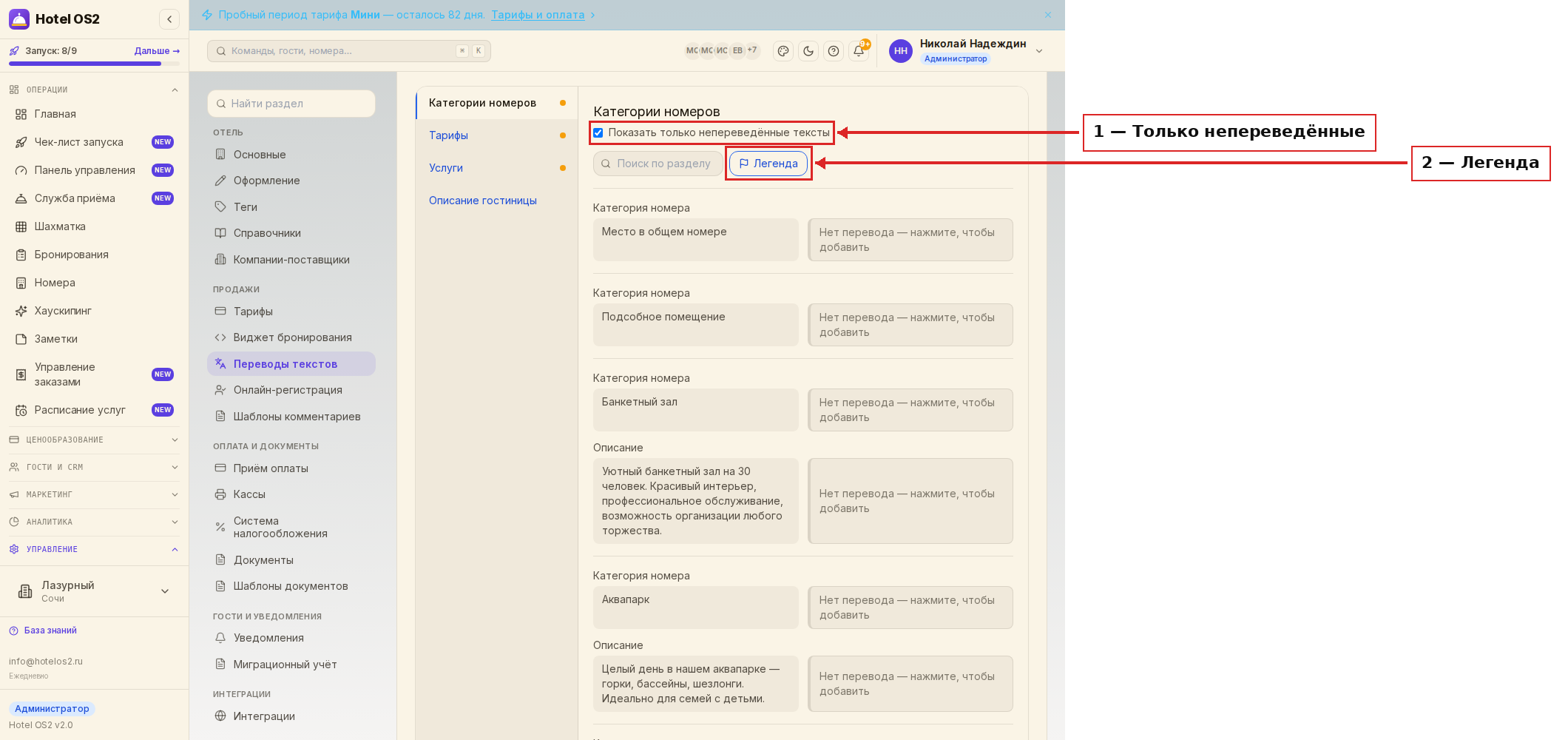The image size is (1568, 740).
Task: Open Хаускипинг in the sidebar
Action: [94, 311]
